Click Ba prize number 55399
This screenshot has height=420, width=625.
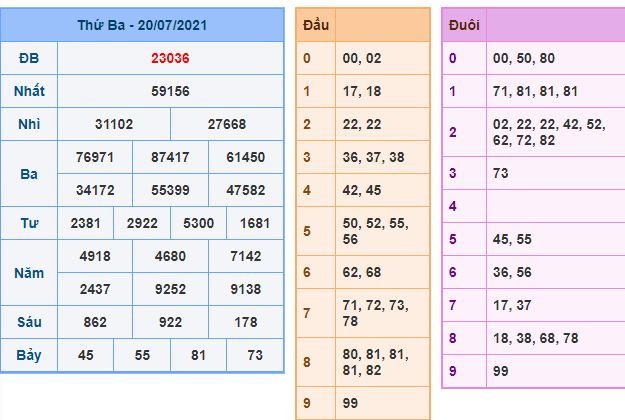click(x=170, y=190)
